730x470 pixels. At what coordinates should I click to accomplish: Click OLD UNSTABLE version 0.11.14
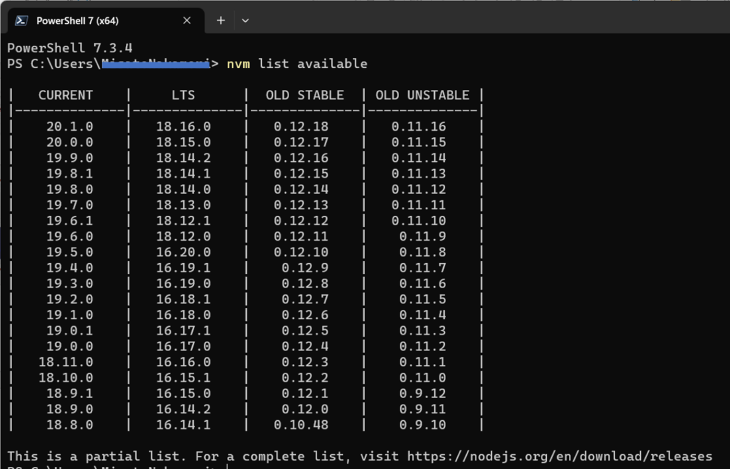419,158
